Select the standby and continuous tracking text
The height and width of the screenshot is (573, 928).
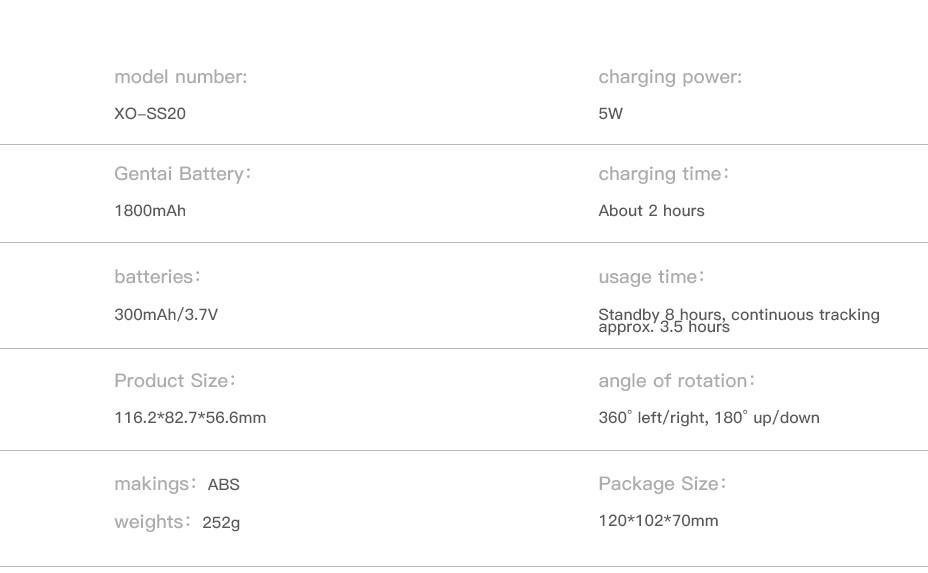click(x=738, y=320)
